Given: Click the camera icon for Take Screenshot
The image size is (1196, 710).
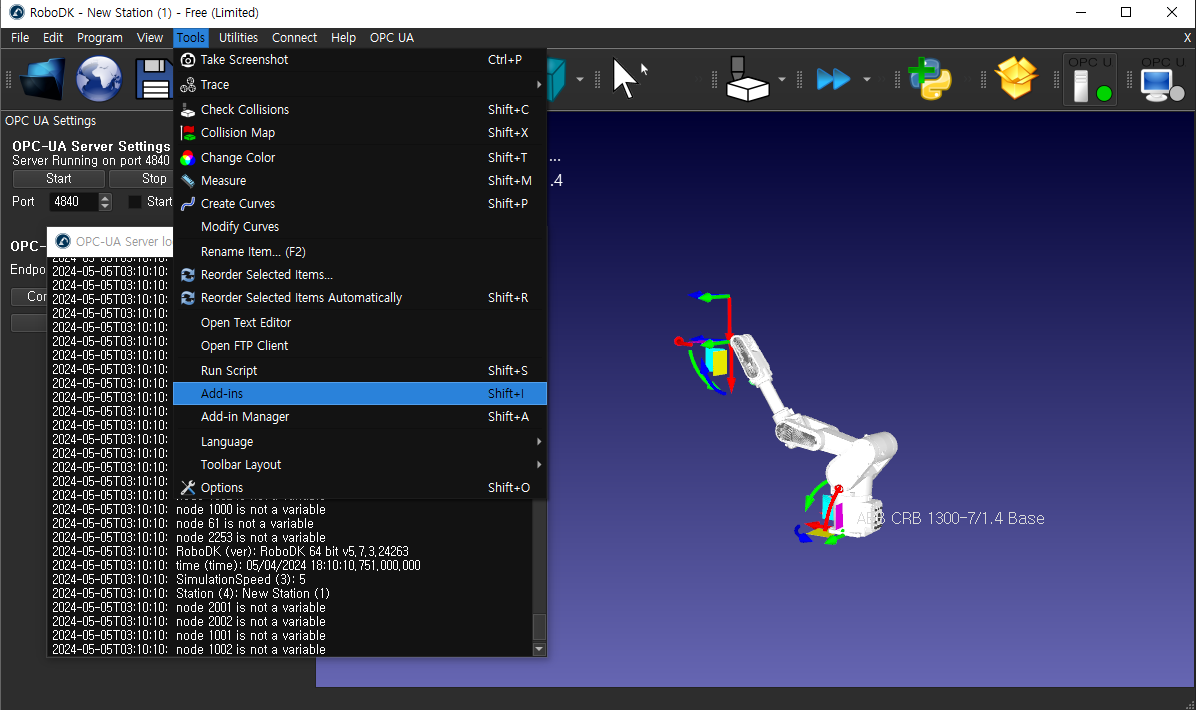Looking at the screenshot, I should (188, 59).
